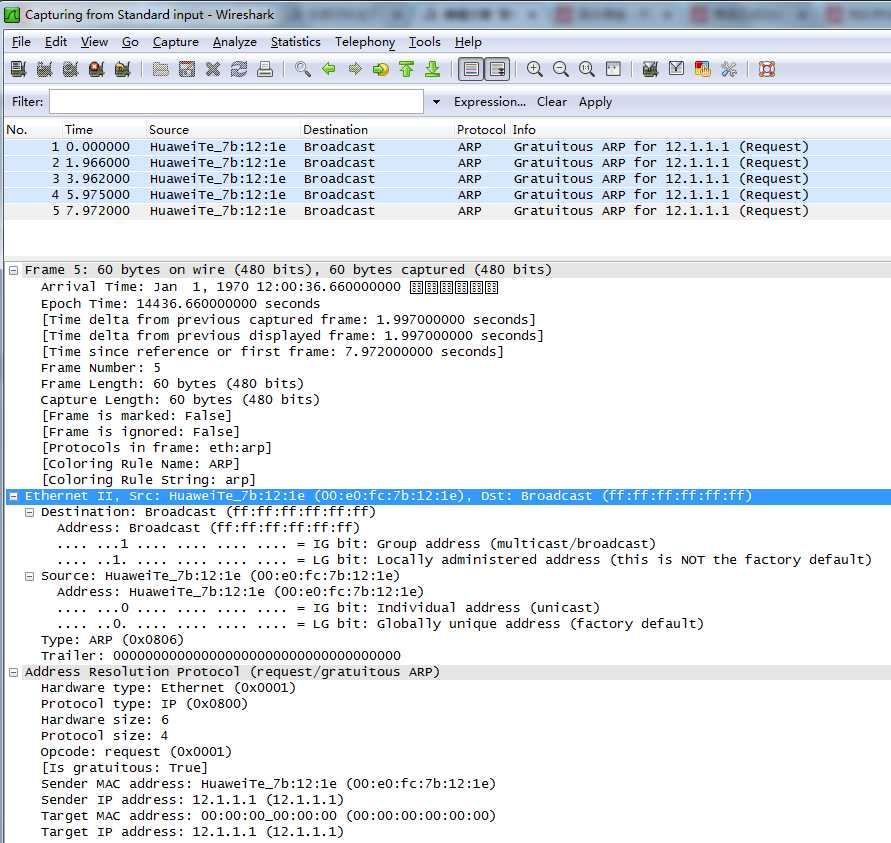Click the Expression... button
Viewport: 891px width, 843px height.
click(490, 102)
